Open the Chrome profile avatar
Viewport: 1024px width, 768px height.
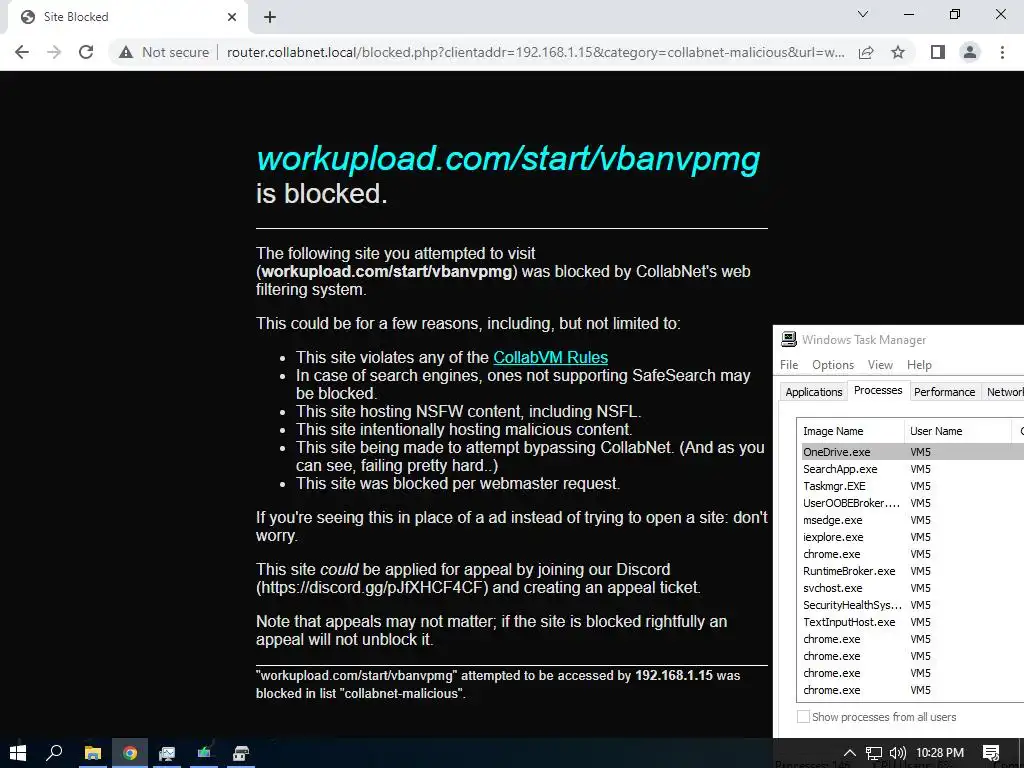point(970,52)
